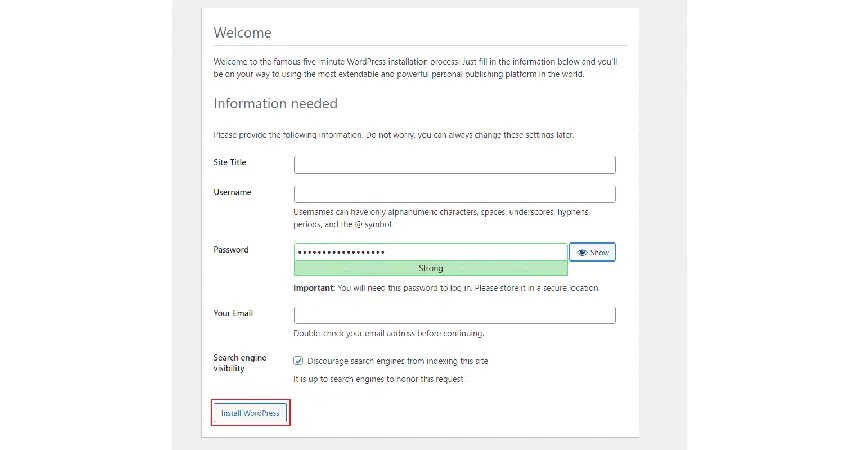Click the Your Email input field
This screenshot has height=450, width=860.
pos(455,315)
